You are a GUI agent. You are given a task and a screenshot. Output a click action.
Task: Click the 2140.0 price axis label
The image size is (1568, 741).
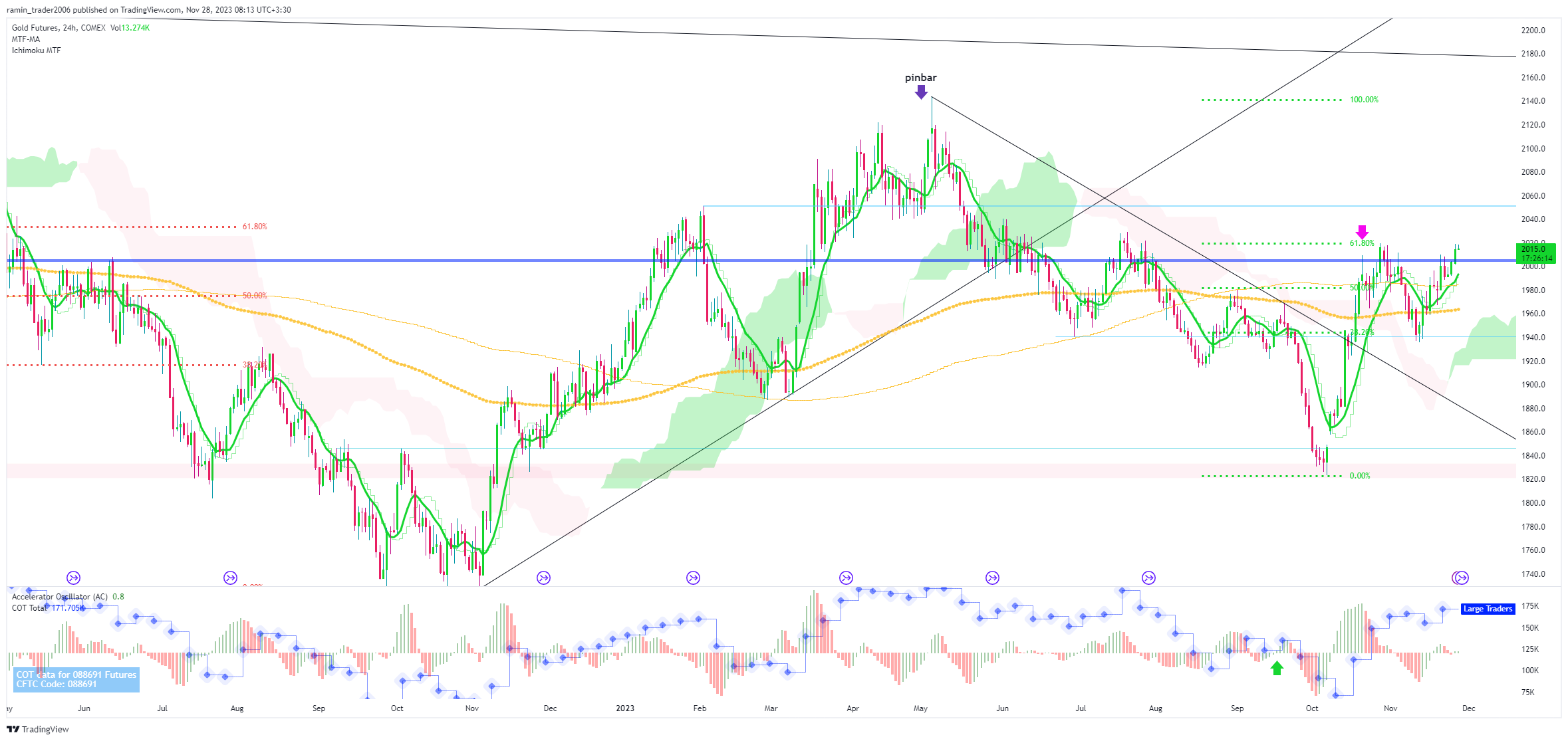(1533, 101)
